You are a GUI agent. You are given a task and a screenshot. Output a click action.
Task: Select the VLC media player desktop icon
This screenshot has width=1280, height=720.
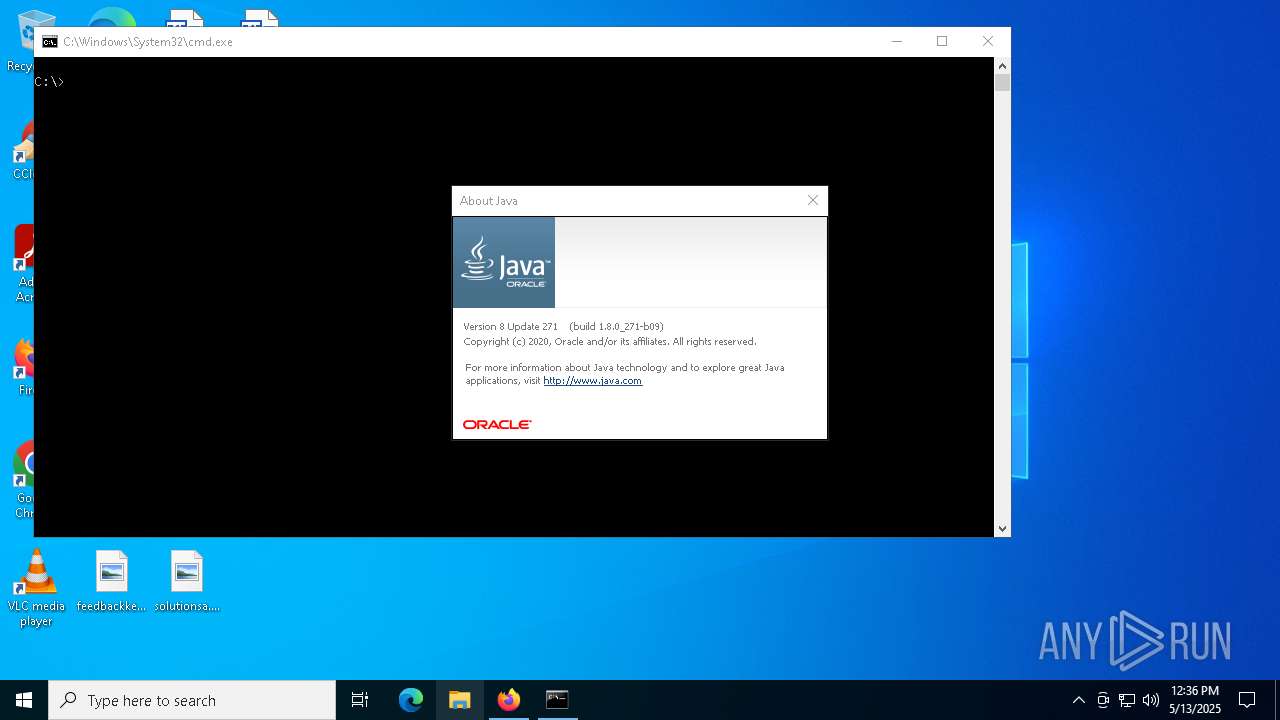(x=36, y=588)
